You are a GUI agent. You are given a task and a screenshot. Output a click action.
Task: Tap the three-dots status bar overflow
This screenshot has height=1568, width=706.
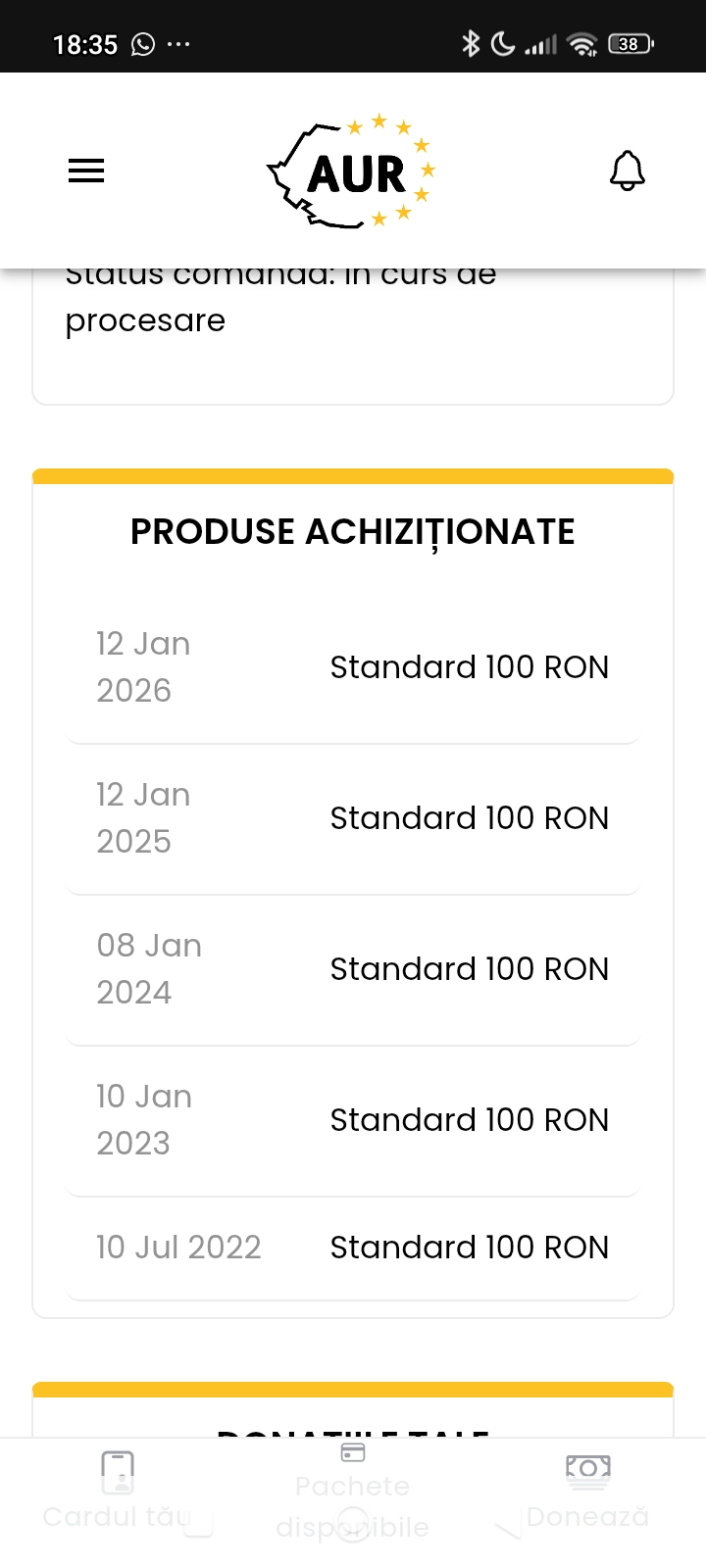tap(178, 44)
